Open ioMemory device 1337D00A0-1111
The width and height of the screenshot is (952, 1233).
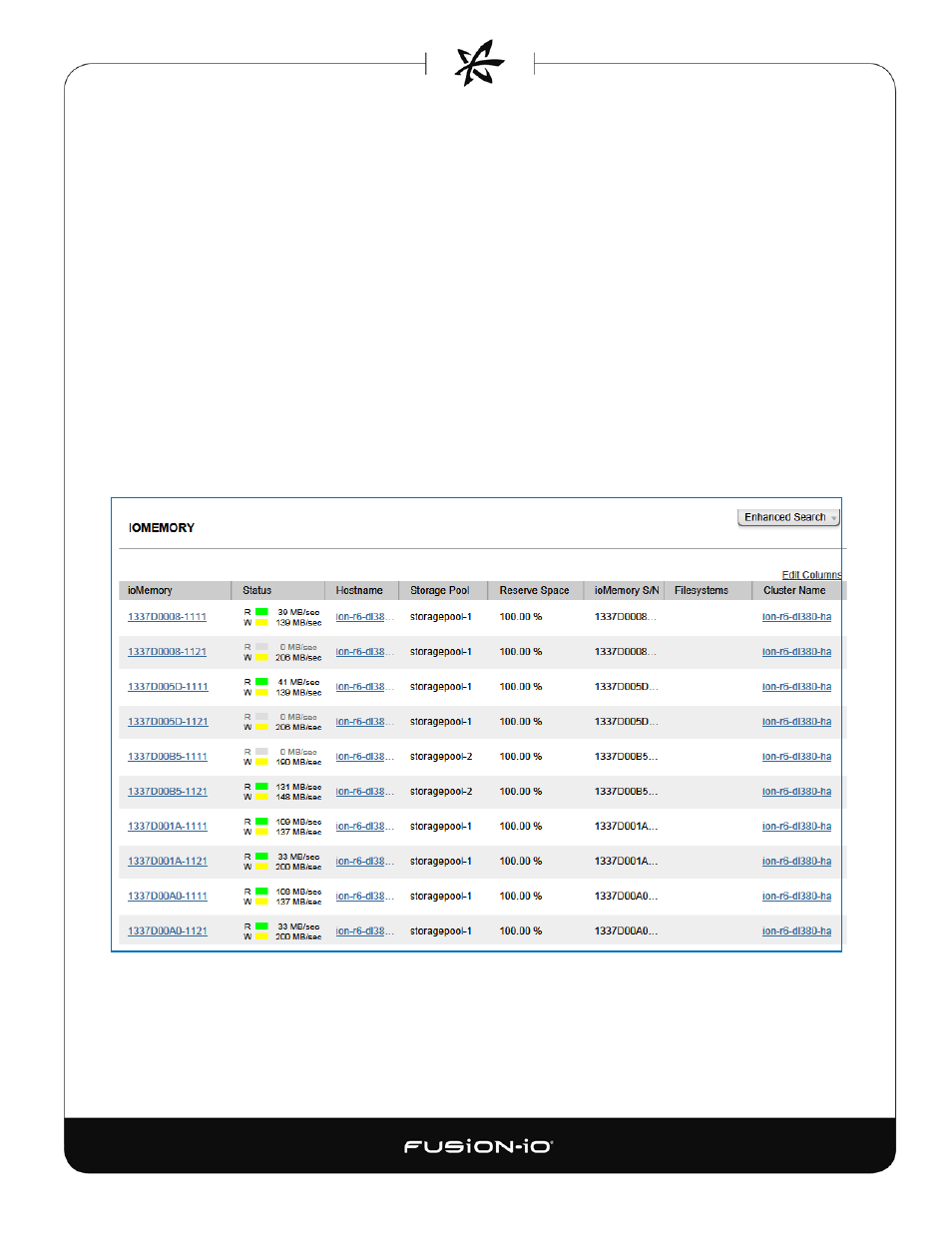tap(168, 897)
